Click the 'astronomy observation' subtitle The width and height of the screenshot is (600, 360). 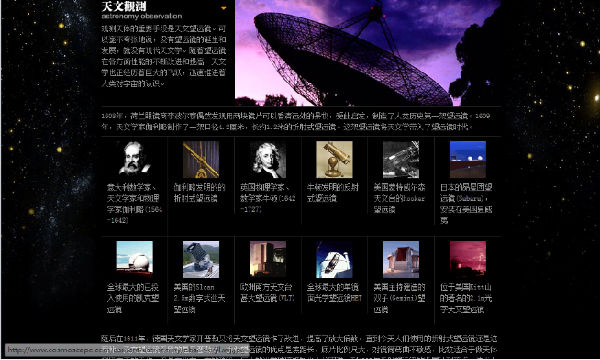142,16
